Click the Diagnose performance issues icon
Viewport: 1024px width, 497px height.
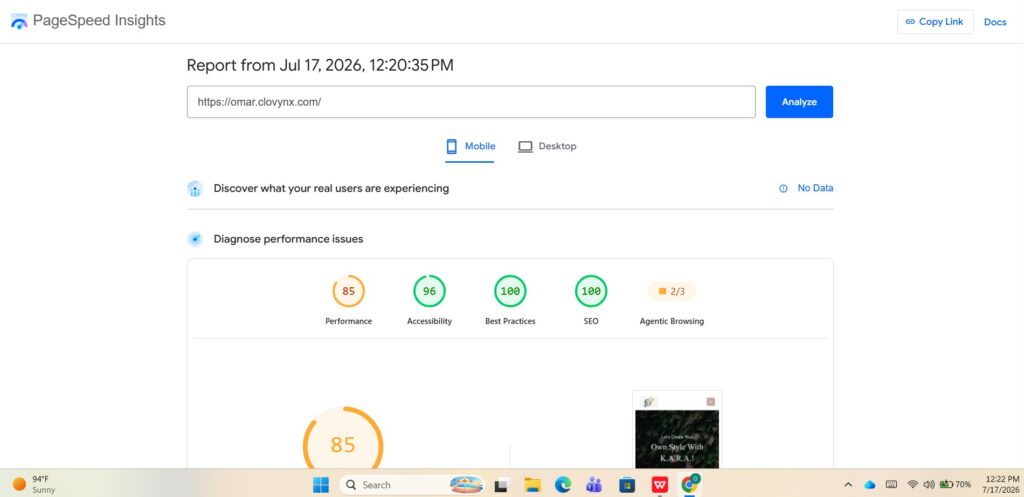[x=195, y=239]
